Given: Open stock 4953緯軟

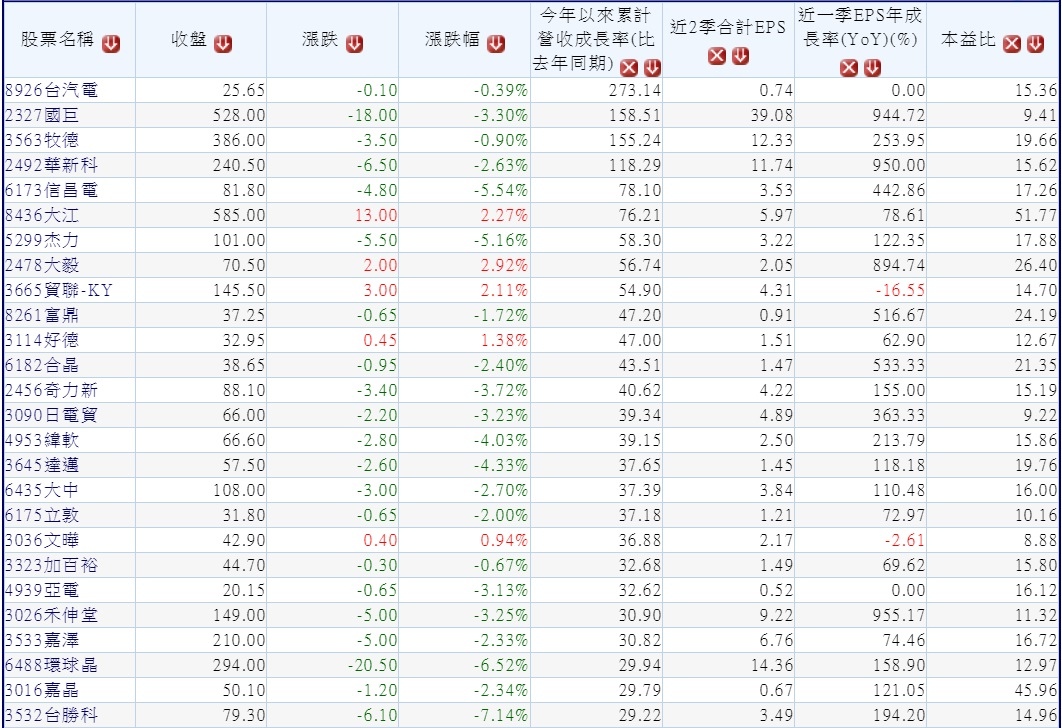Looking at the screenshot, I should [x=42, y=440].
